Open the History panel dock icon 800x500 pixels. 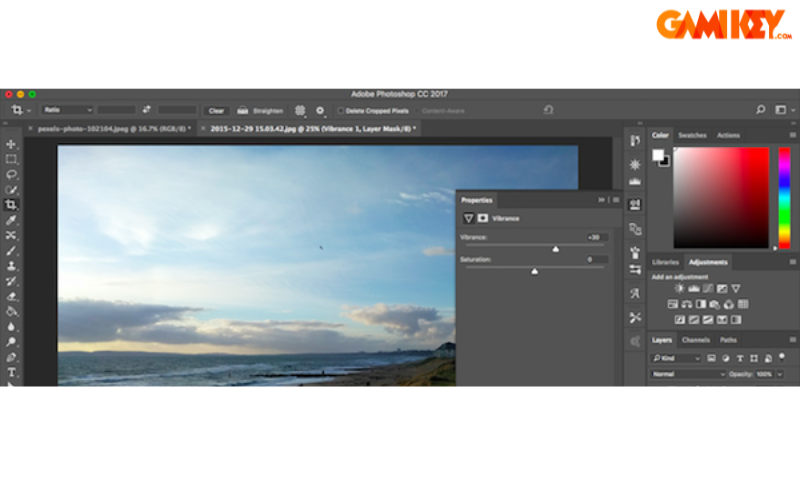[x=635, y=140]
